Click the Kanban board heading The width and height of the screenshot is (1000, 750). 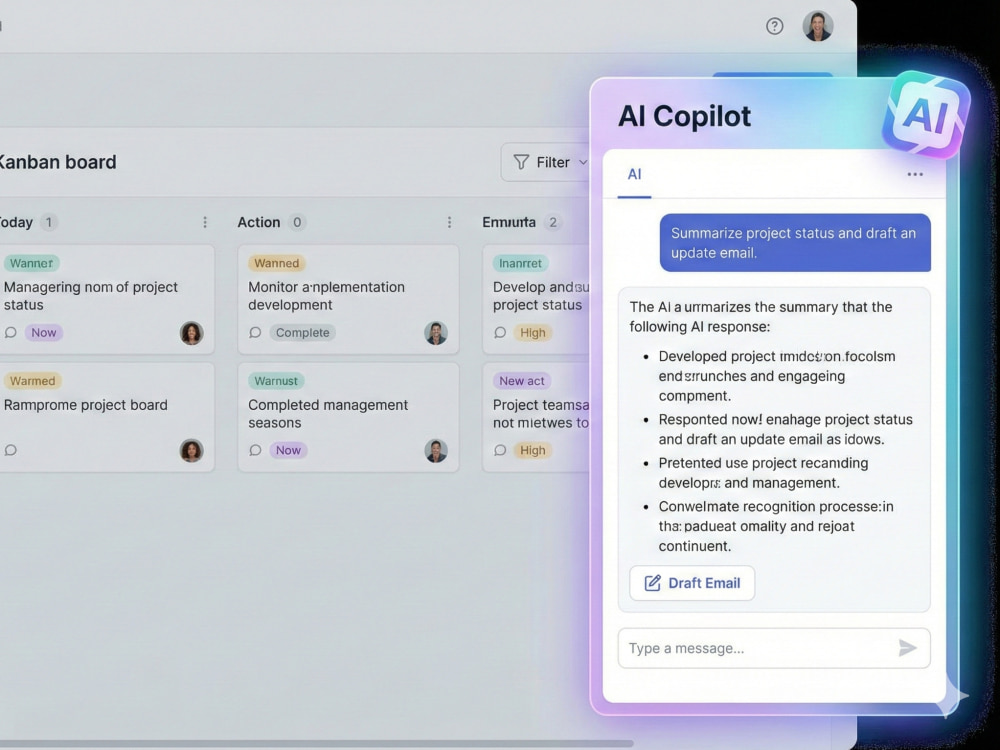click(x=57, y=162)
